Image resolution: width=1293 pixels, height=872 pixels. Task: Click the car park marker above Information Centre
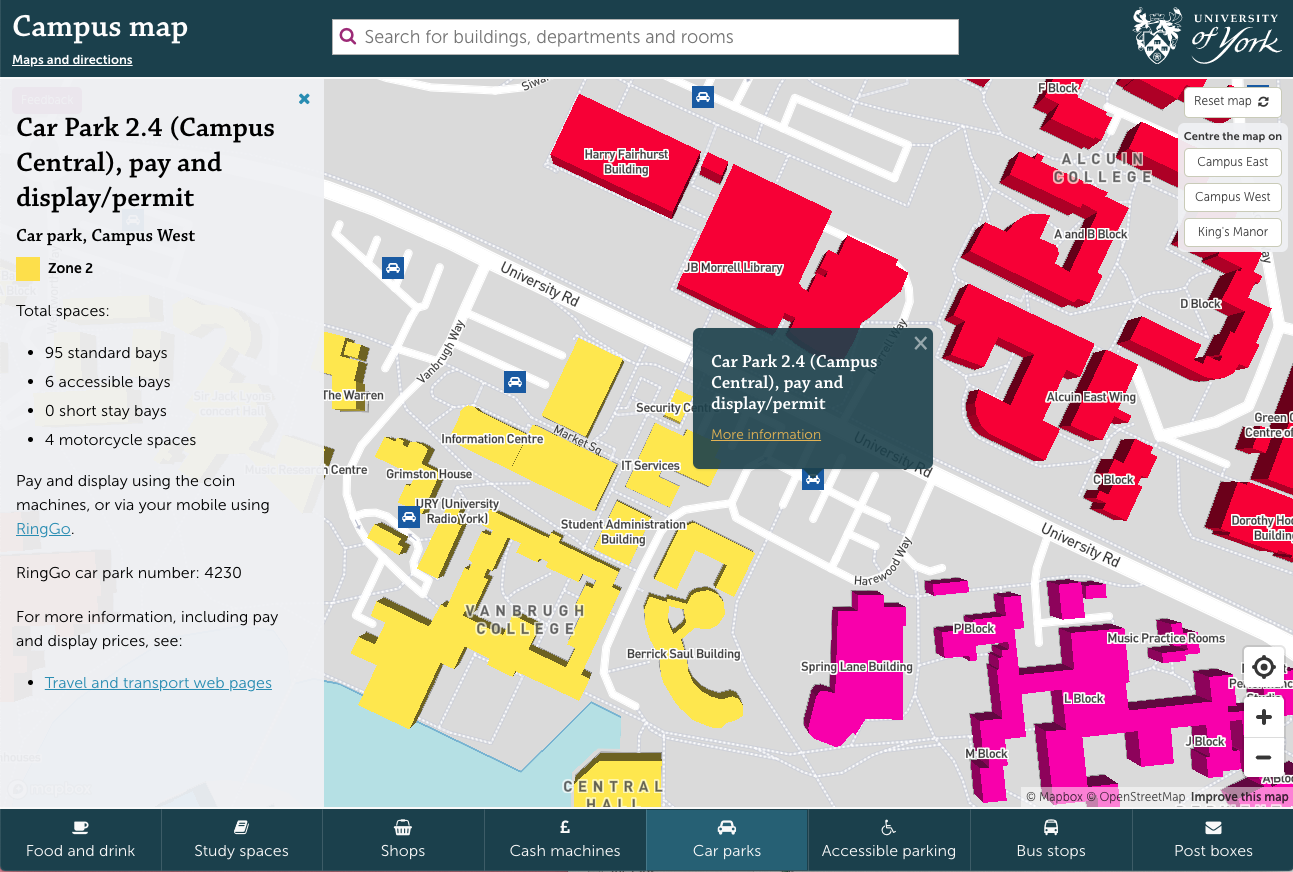point(515,381)
